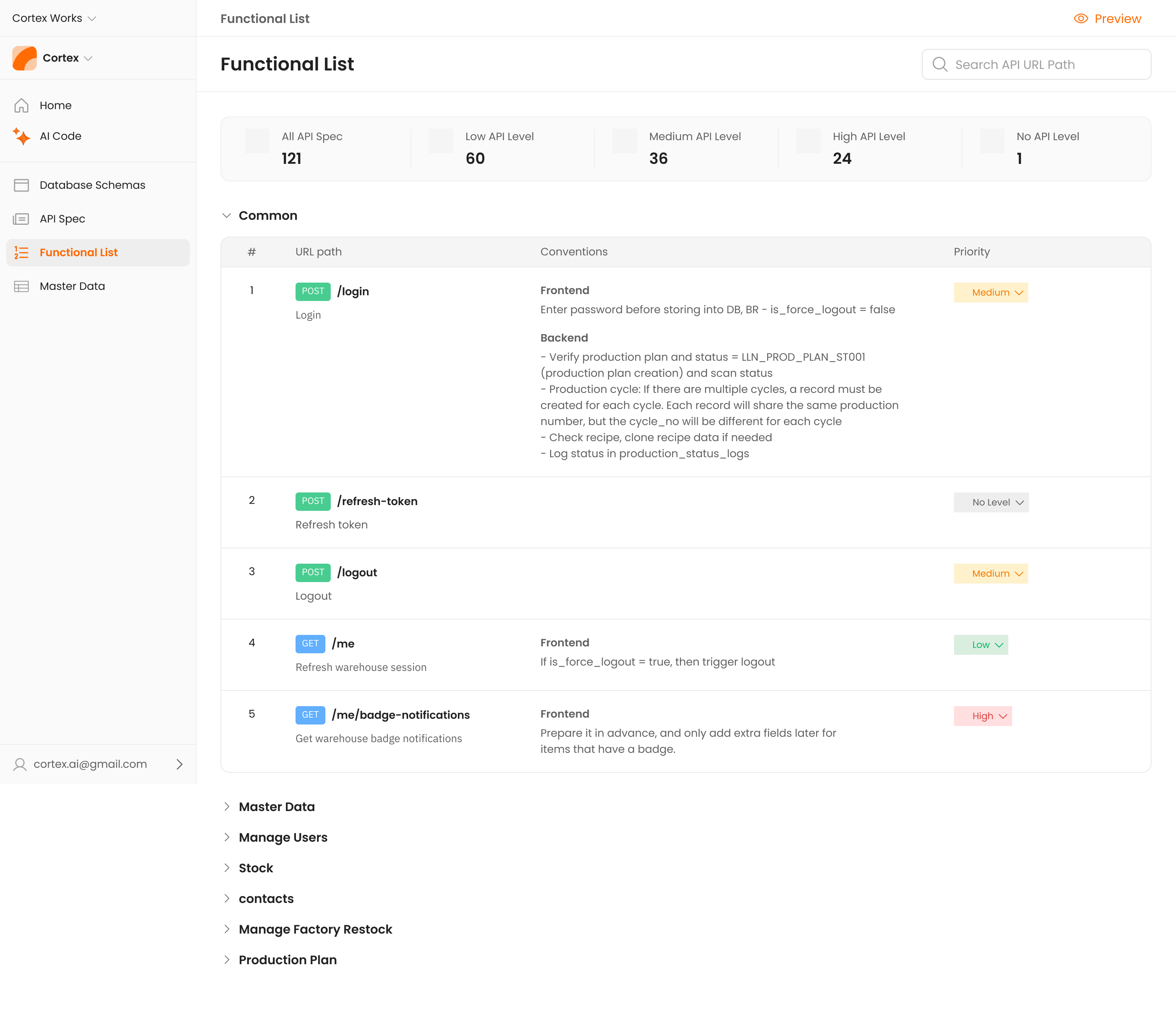
Task: Open No Level dropdown for /refresh-token
Action: (x=991, y=502)
